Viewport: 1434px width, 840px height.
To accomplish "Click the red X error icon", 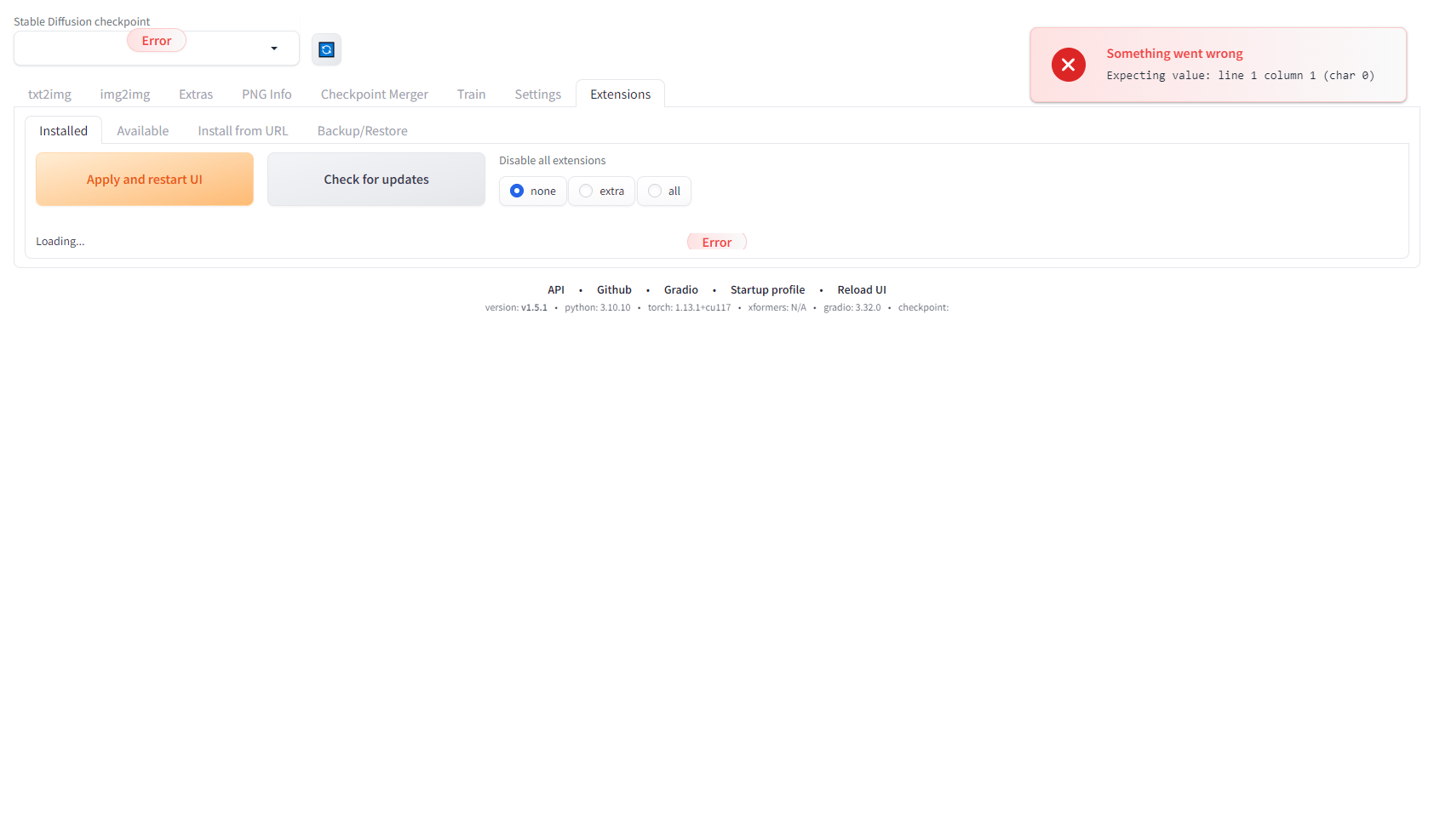I will click(x=1068, y=65).
